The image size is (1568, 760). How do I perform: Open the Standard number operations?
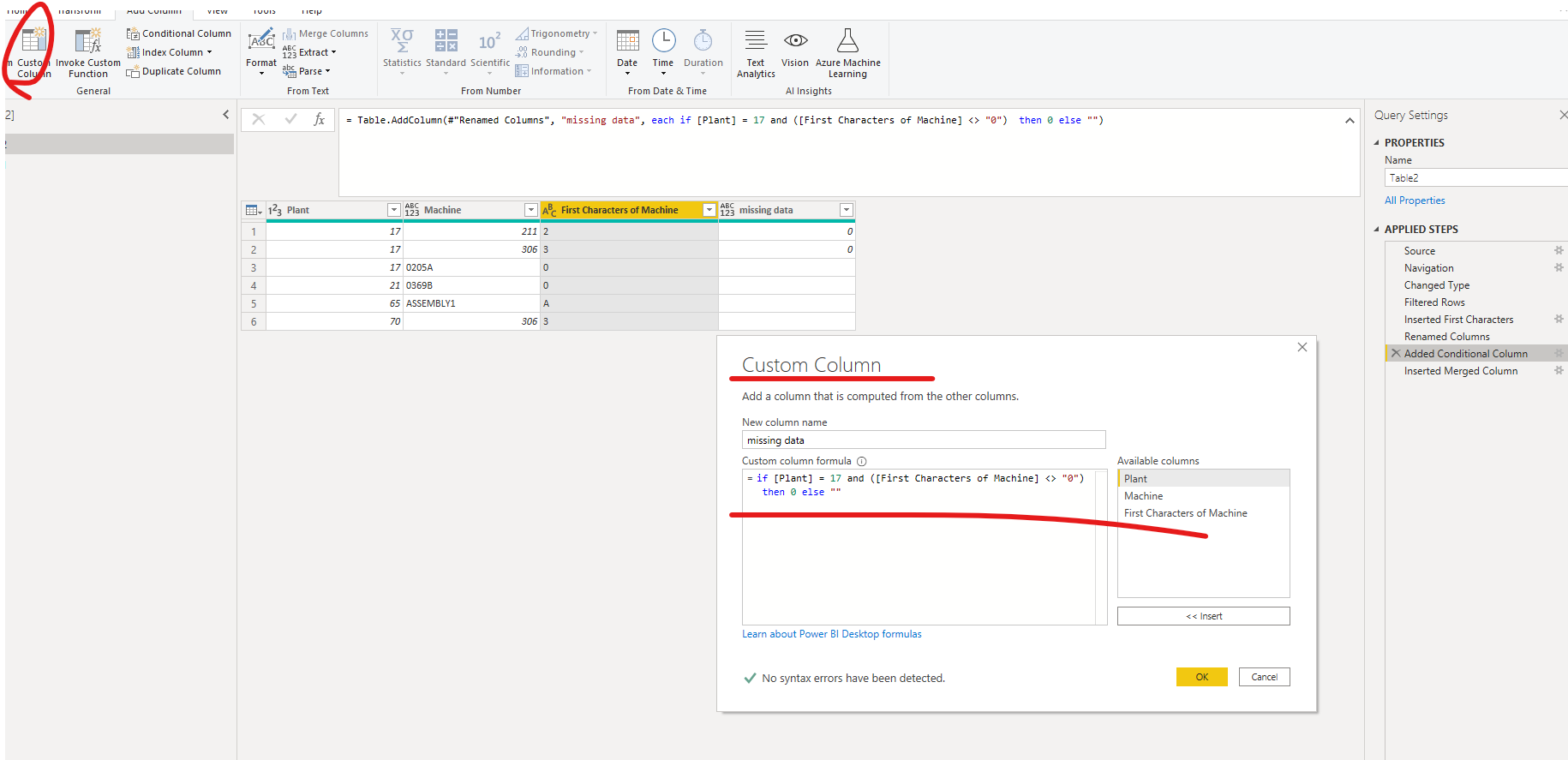pos(446,51)
